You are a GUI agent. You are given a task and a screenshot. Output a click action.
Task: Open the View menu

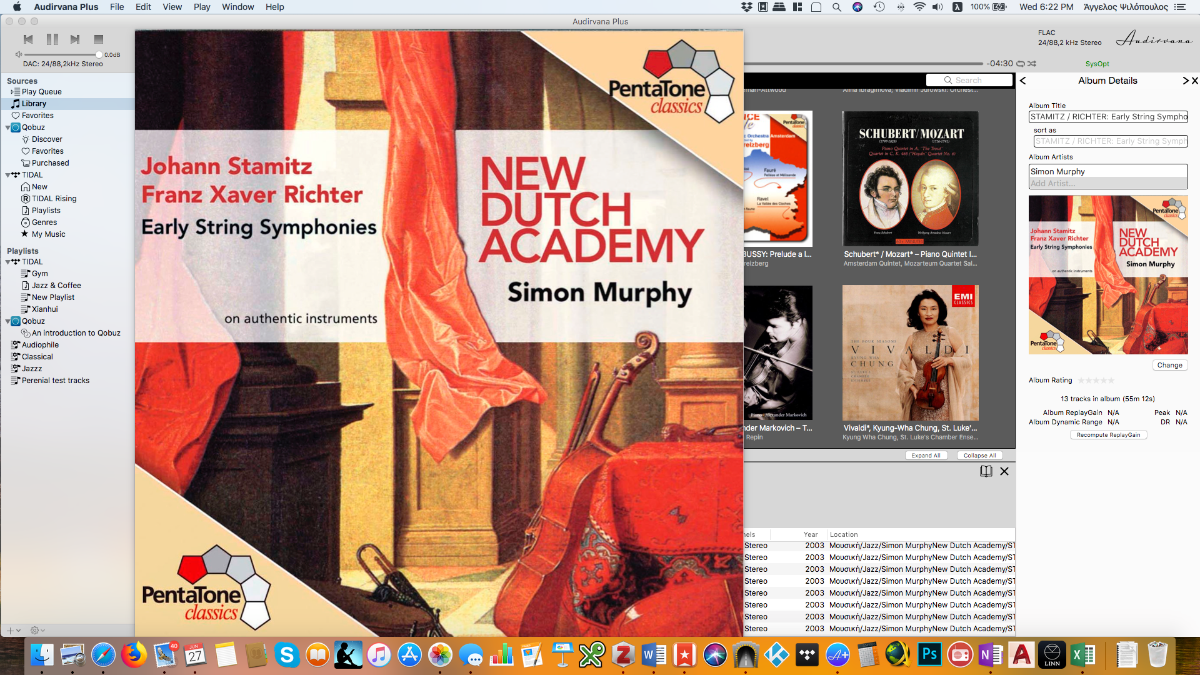(x=172, y=7)
